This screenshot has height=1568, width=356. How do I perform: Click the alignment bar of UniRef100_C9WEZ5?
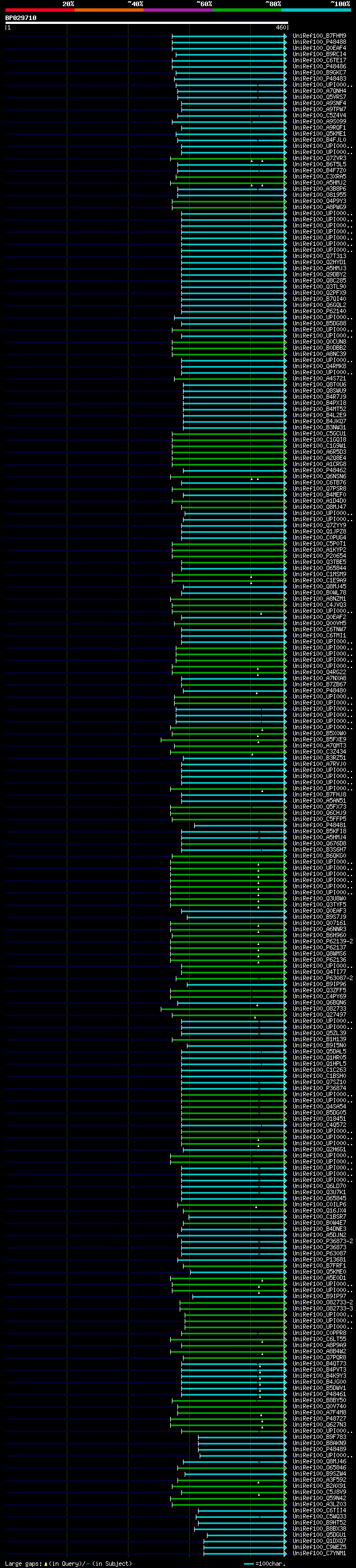coord(245,1547)
